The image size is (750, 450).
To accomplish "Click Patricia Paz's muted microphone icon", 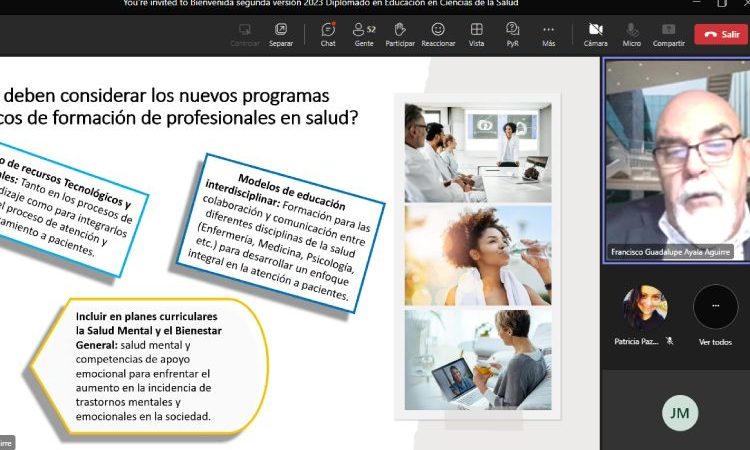I will 670,341.
